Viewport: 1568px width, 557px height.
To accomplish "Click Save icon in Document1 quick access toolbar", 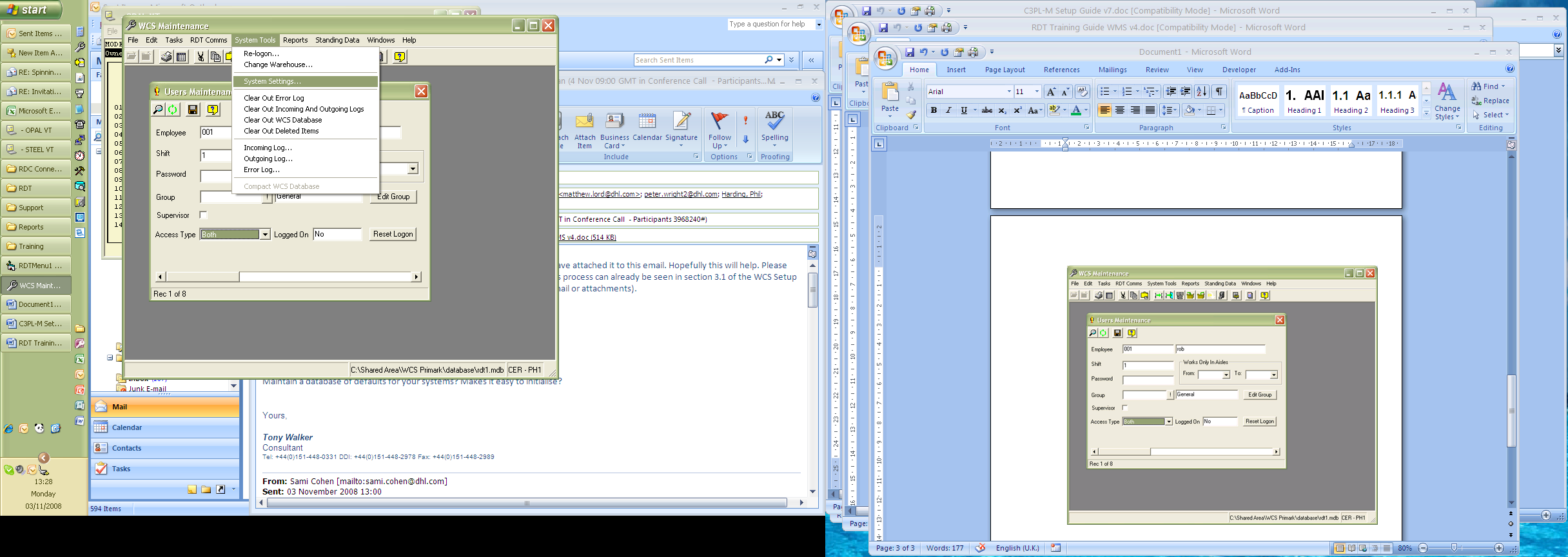I will pyautogui.click(x=909, y=52).
